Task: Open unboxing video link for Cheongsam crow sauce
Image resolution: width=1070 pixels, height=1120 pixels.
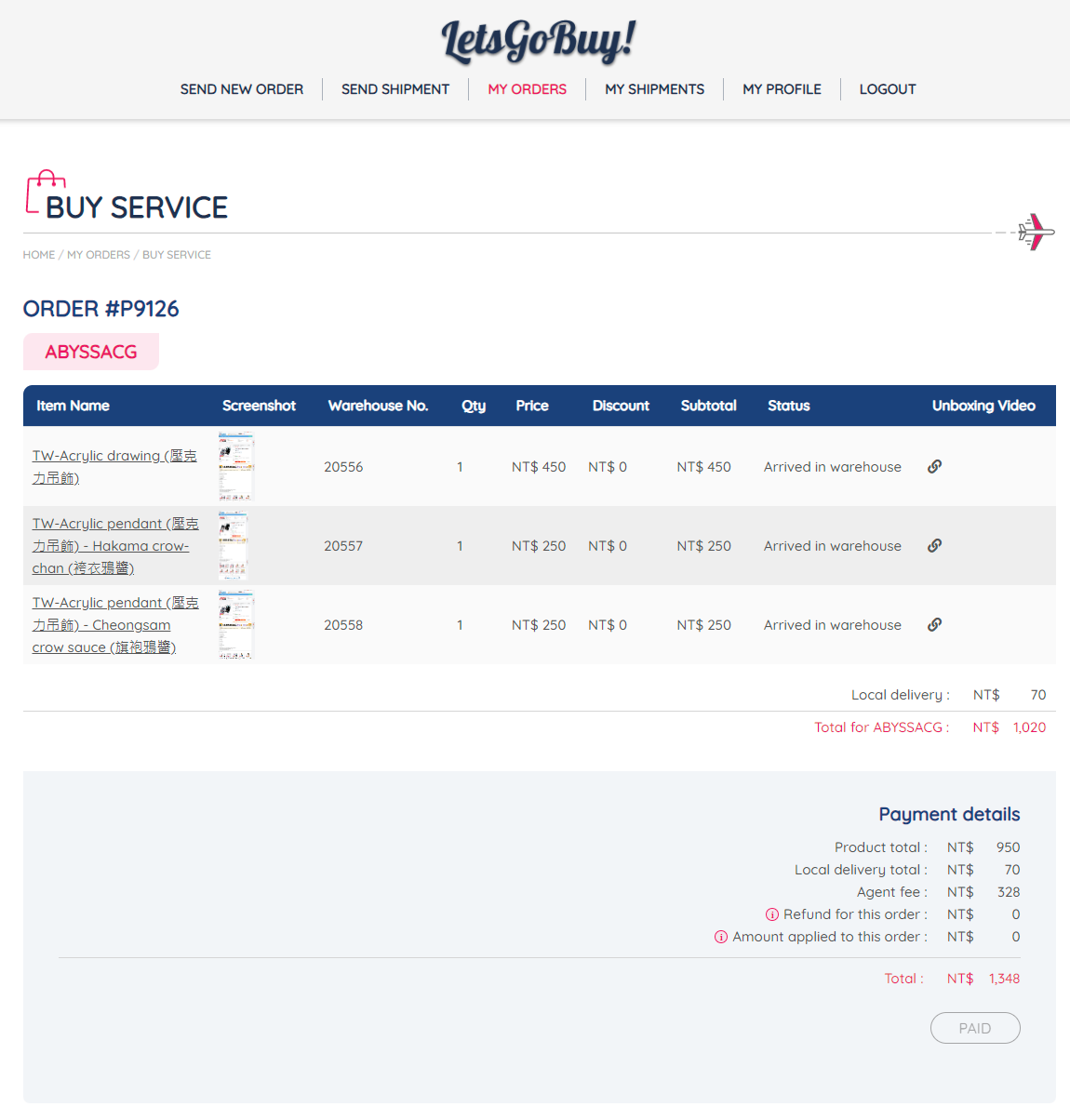Action: [934, 625]
